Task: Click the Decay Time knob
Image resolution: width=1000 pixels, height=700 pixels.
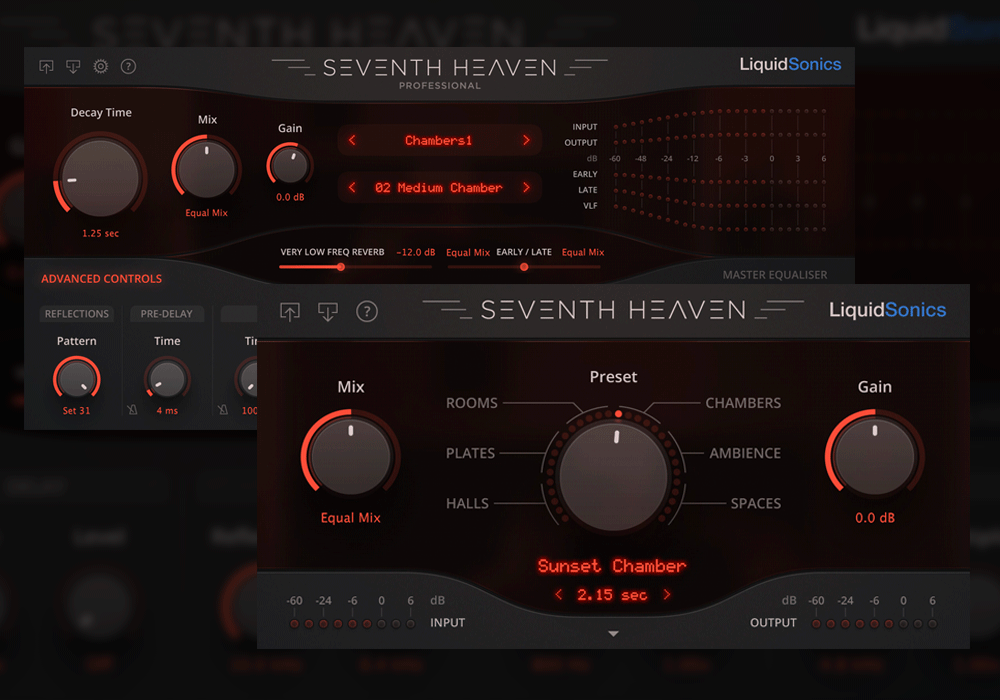Action: [101, 177]
